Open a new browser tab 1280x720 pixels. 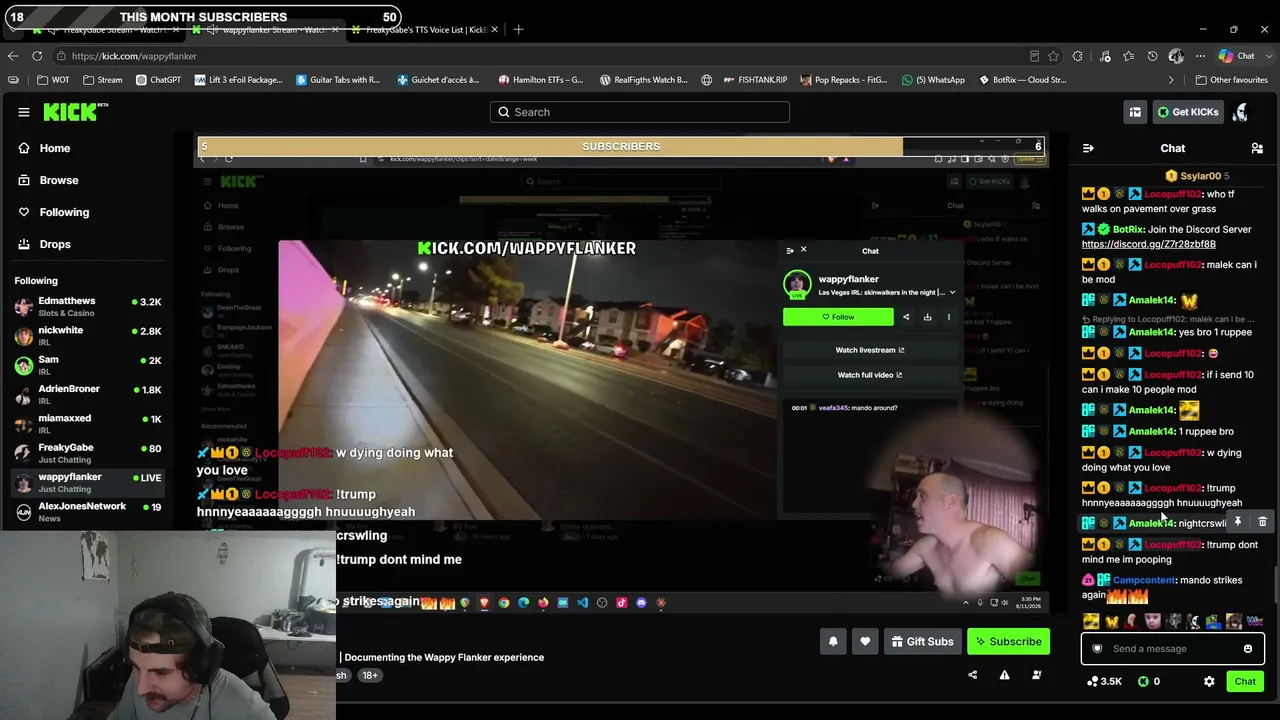[518, 30]
